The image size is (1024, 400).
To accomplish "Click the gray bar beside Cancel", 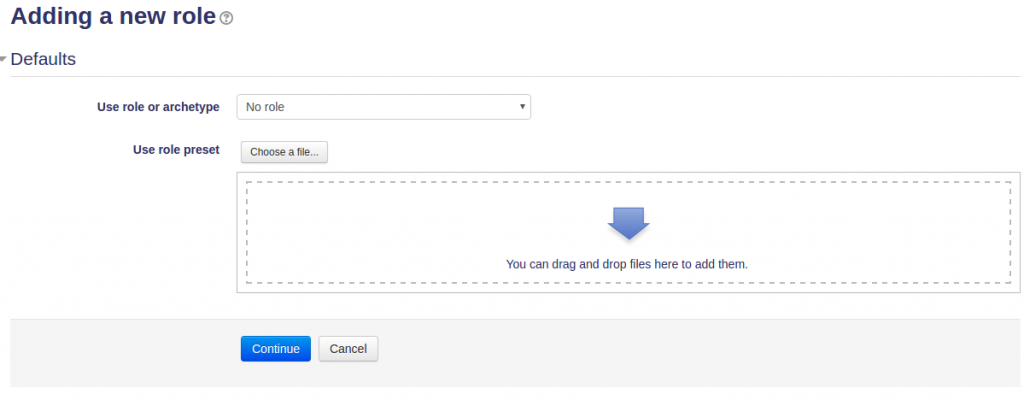I will pyautogui.click(x=653, y=353).
